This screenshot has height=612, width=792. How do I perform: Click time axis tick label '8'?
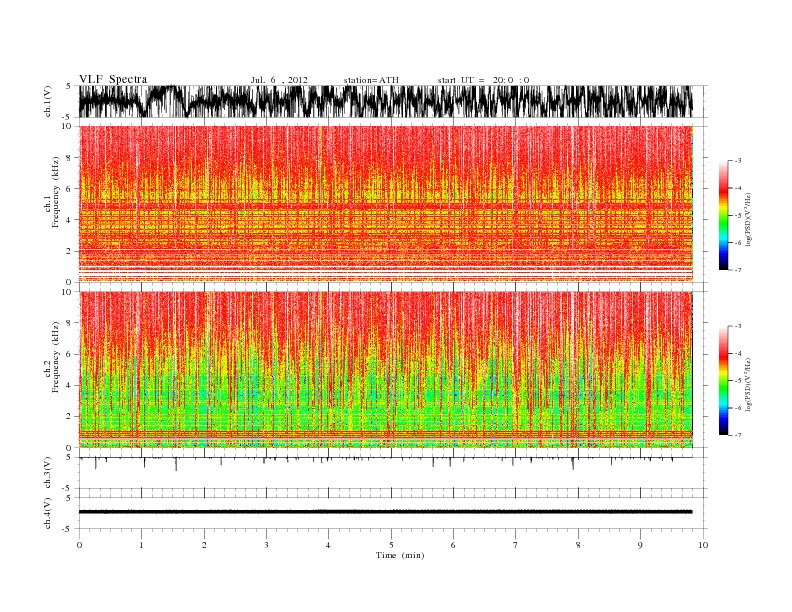coord(578,545)
